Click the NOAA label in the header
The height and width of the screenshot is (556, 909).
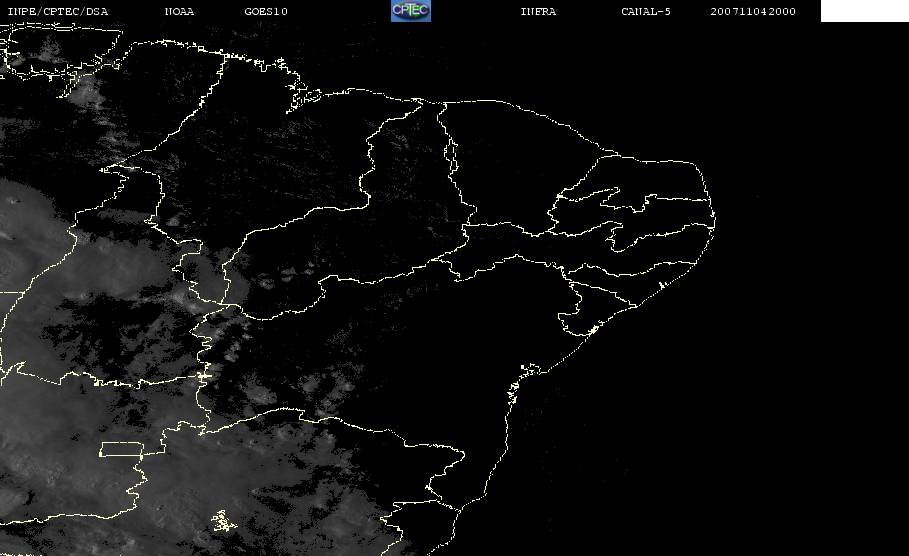(179, 12)
